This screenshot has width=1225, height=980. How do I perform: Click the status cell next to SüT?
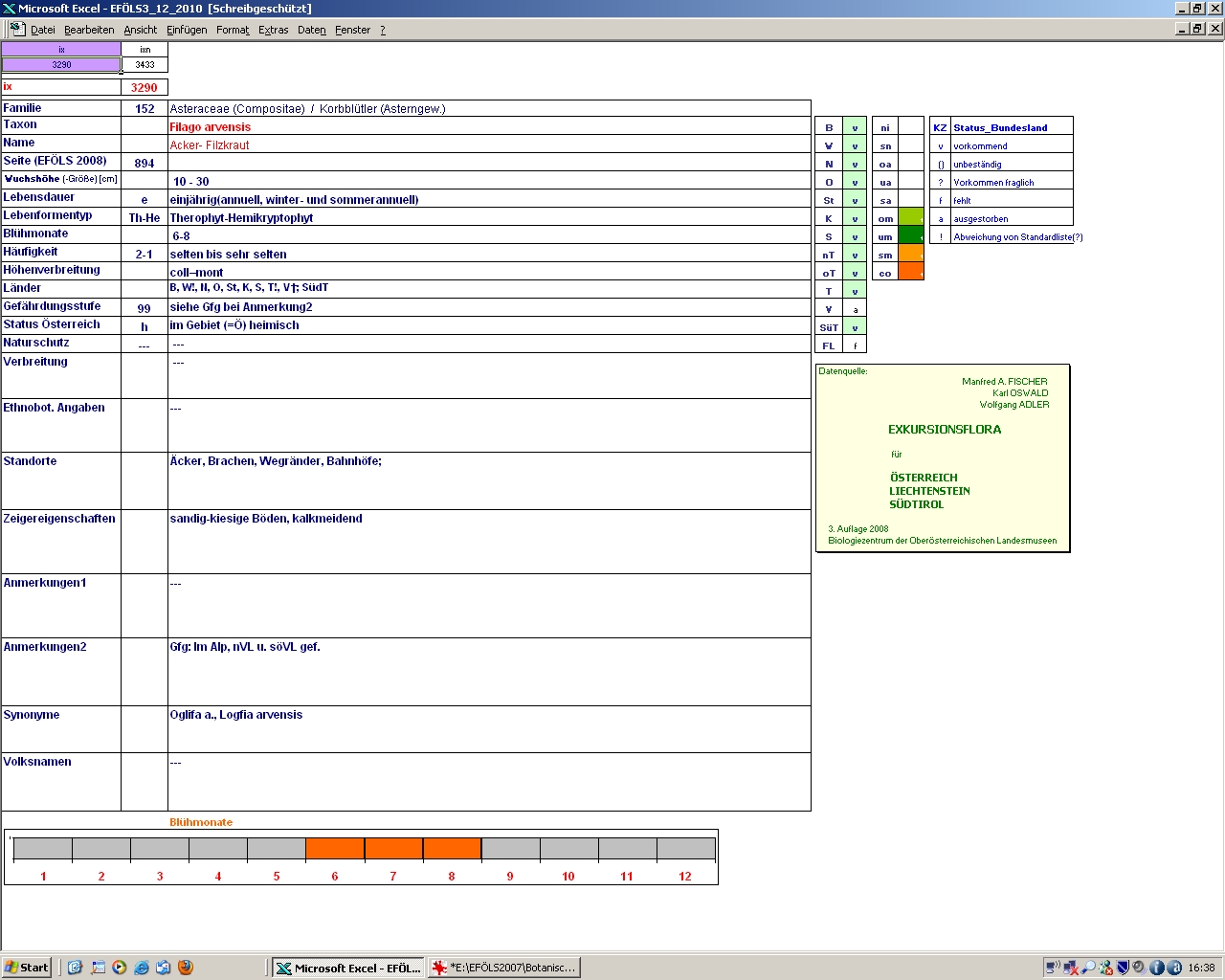[x=855, y=327]
